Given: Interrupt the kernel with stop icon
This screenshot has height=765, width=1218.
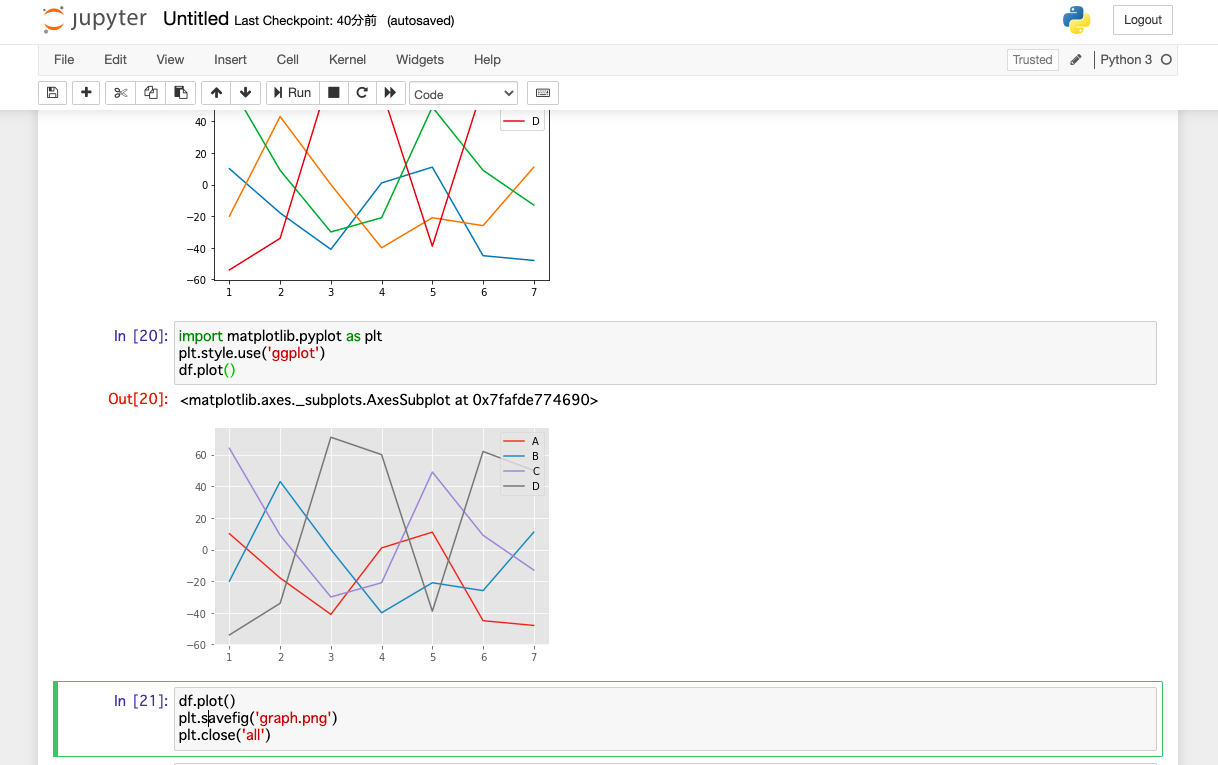Looking at the screenshot, I should click(x=334, y=93).
